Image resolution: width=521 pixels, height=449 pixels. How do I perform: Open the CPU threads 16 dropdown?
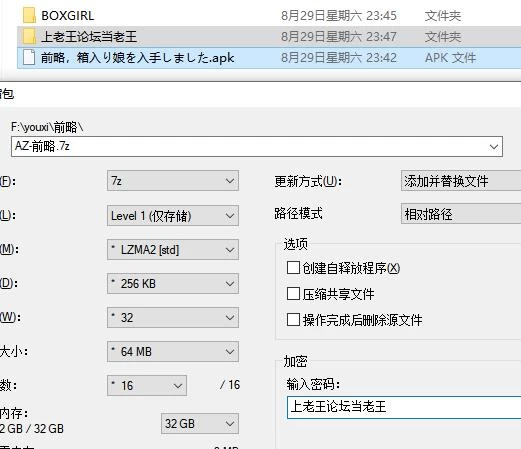[147, 386]
